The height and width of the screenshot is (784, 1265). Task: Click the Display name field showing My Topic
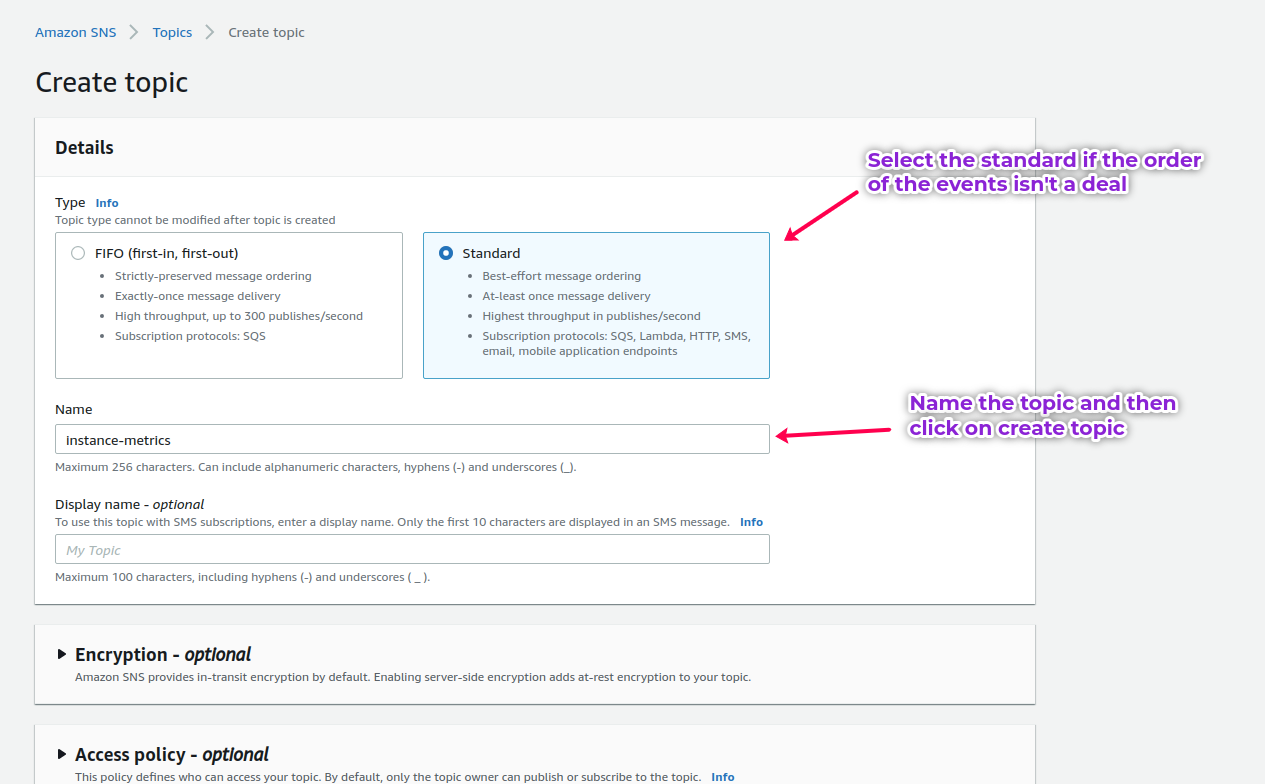(412, 549)
